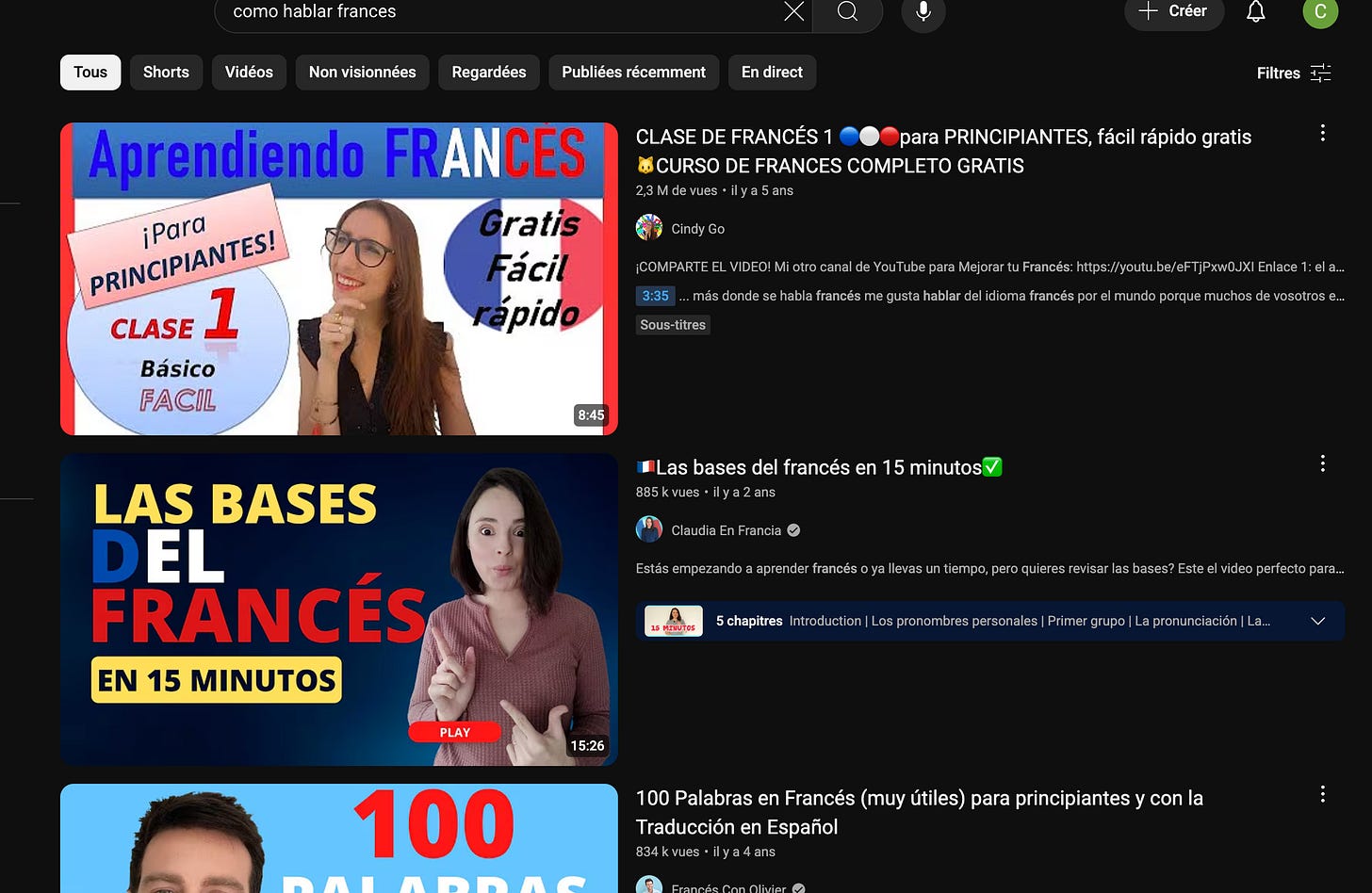The image size is (1372, 893).
Task: Click the 'Estás empezando a aprender francés' description
Action: pos(989,568)
